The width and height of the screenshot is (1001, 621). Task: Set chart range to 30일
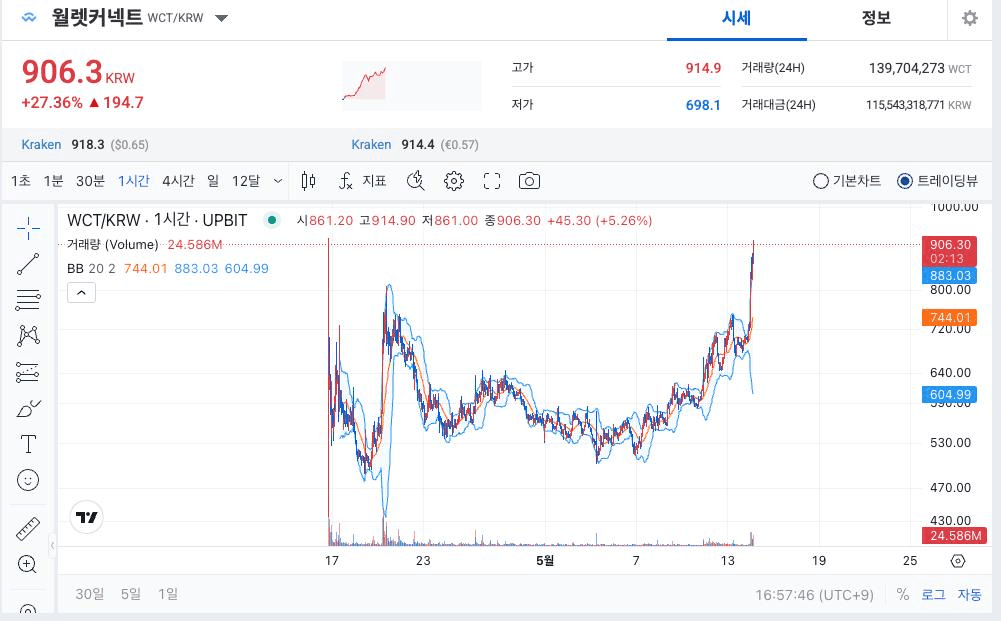(x=89, y=594)
